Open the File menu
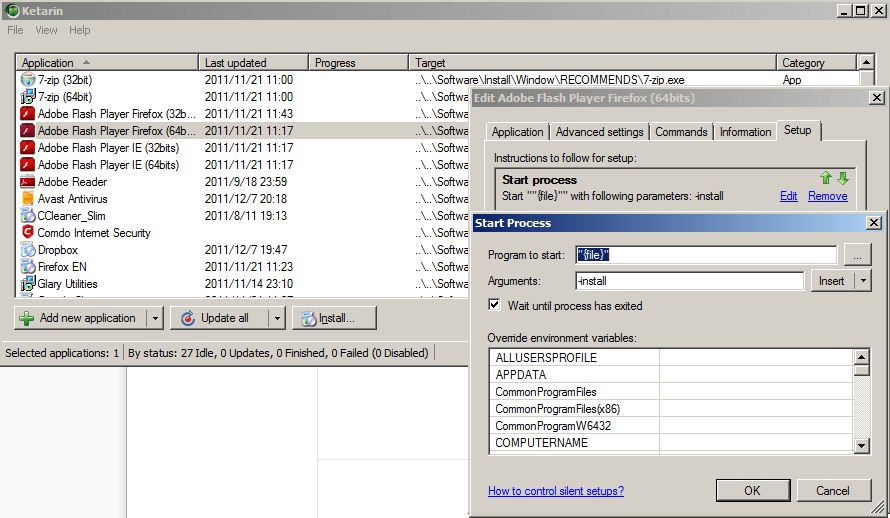Screen dimensions: 890x518 [15, 30]
